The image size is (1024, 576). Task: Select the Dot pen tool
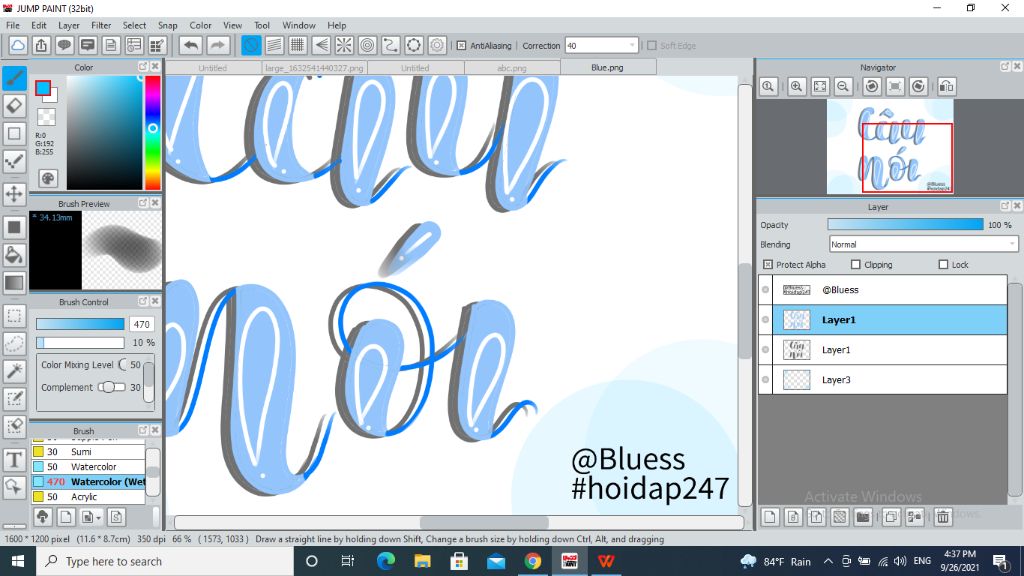point(14,161)
